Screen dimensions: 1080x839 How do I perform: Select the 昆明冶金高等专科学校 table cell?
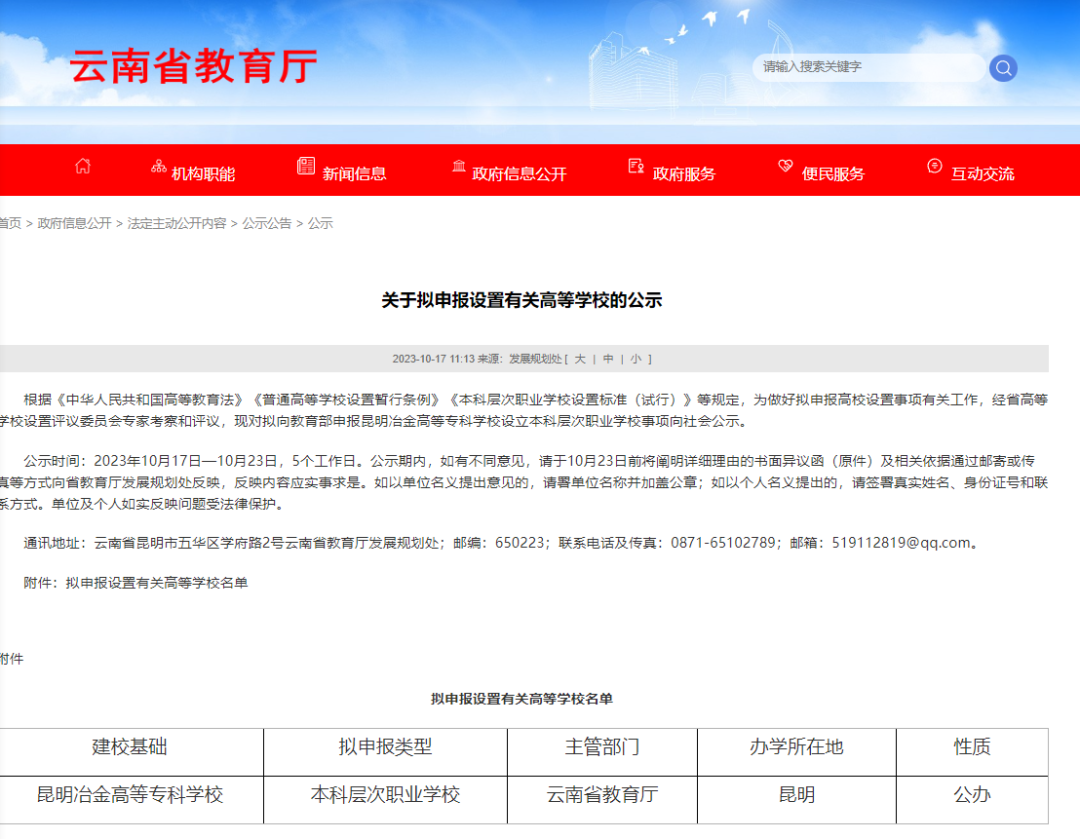[x=131, y=797]
